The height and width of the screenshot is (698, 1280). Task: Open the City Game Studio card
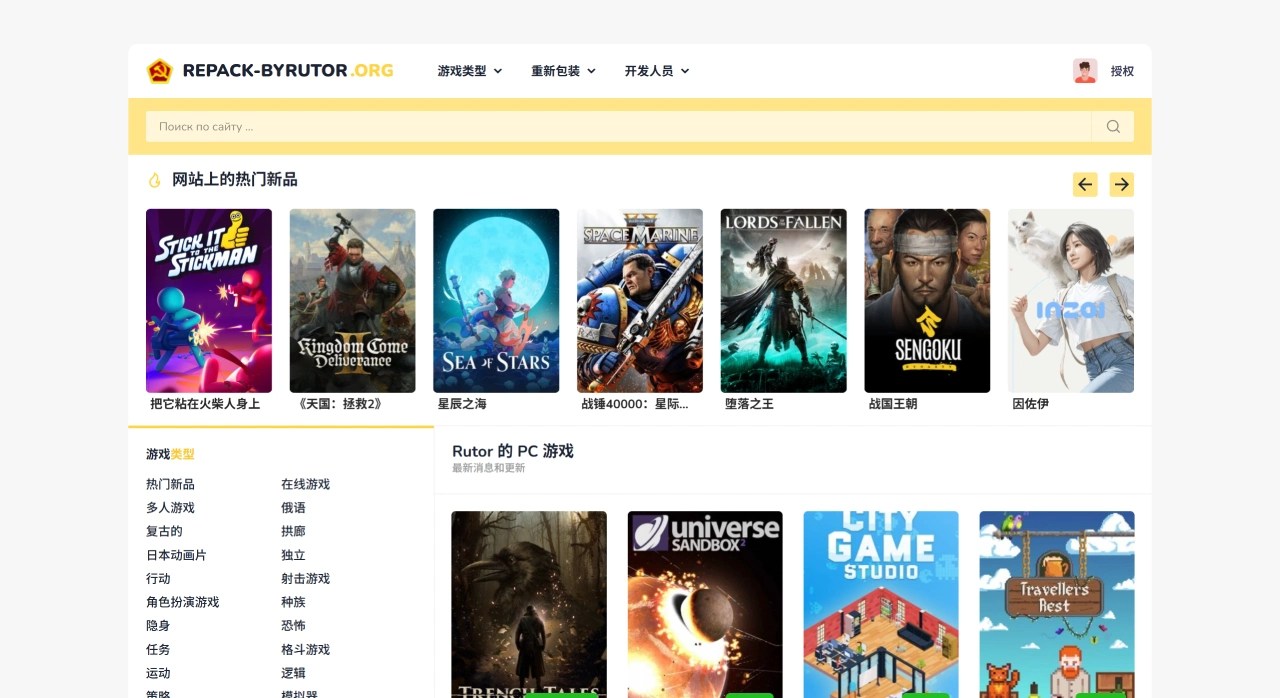tap(881, 604)
